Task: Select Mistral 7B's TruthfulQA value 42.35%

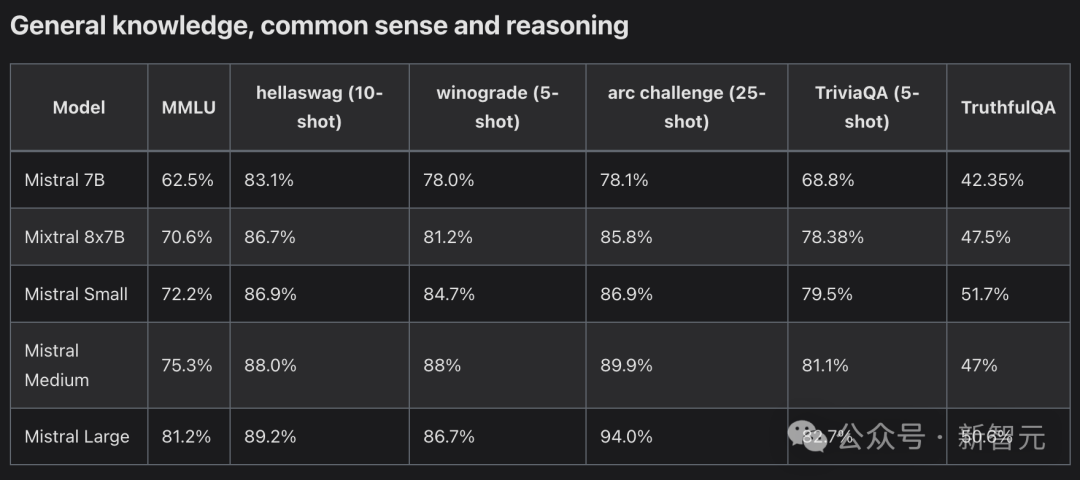Action: [x=992, y=180]
